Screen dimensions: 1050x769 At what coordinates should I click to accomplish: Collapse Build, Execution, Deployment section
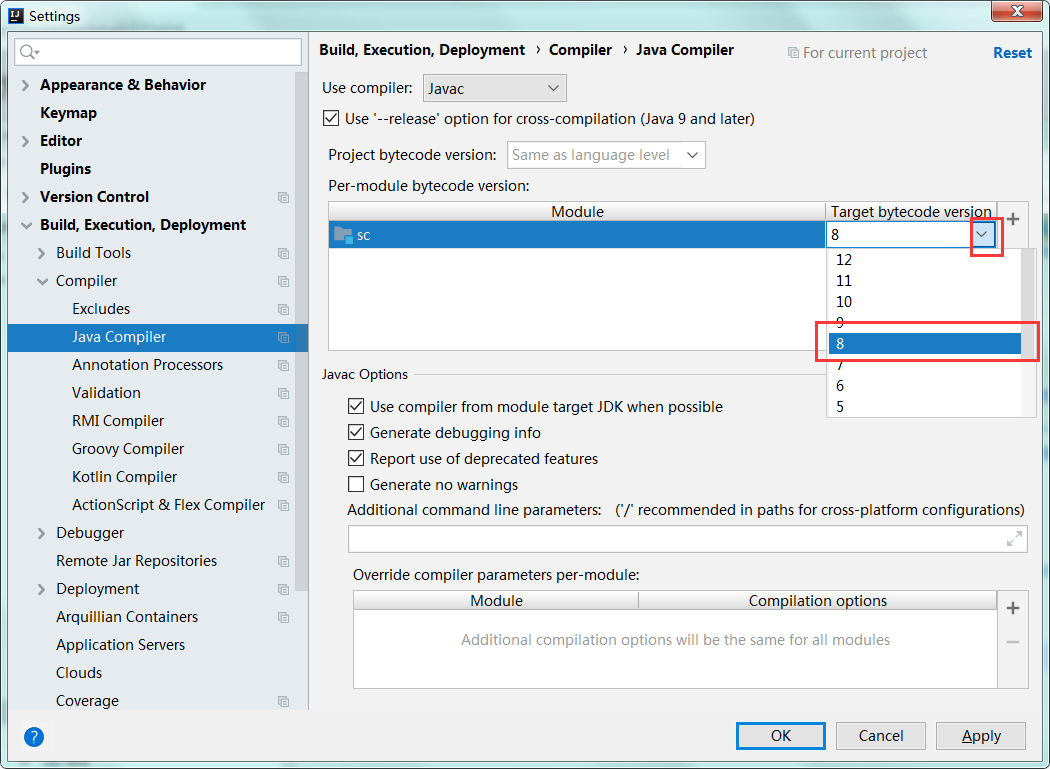26,226
